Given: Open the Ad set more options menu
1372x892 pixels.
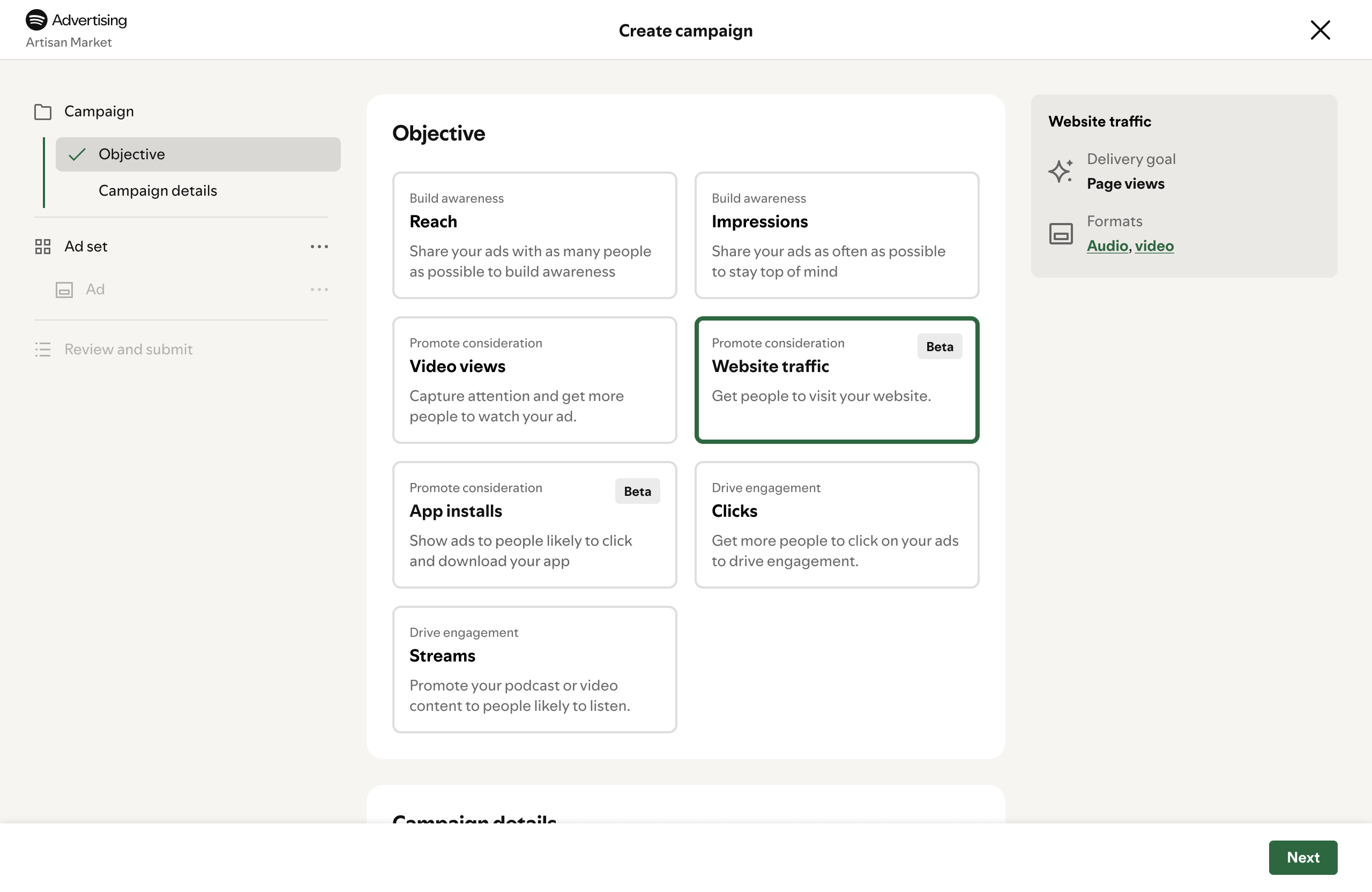Looking at the screenshot, I should (x=319, y=247).
